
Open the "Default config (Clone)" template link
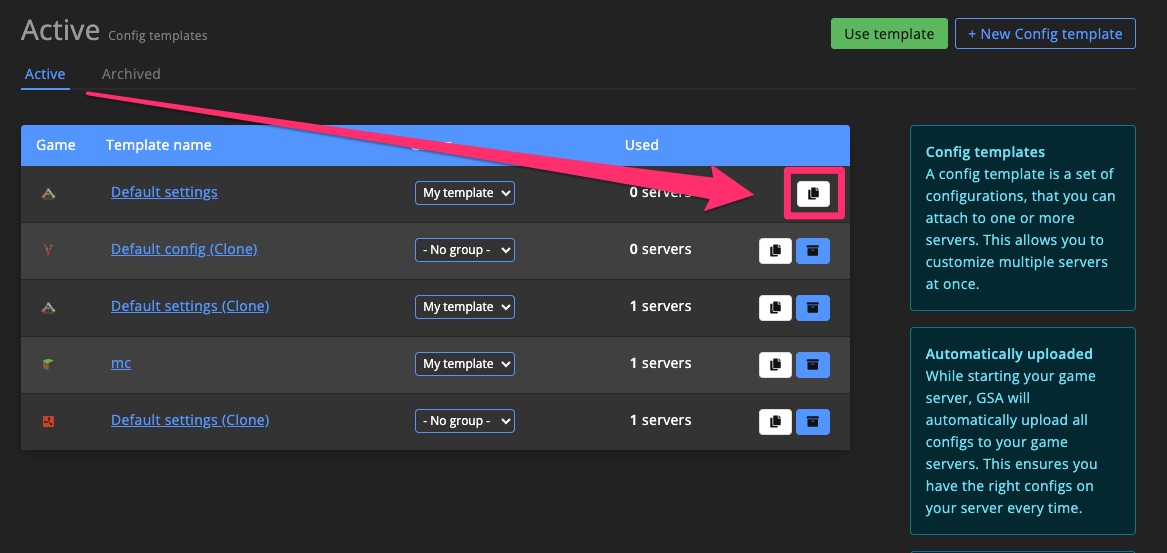pos(184,249)
